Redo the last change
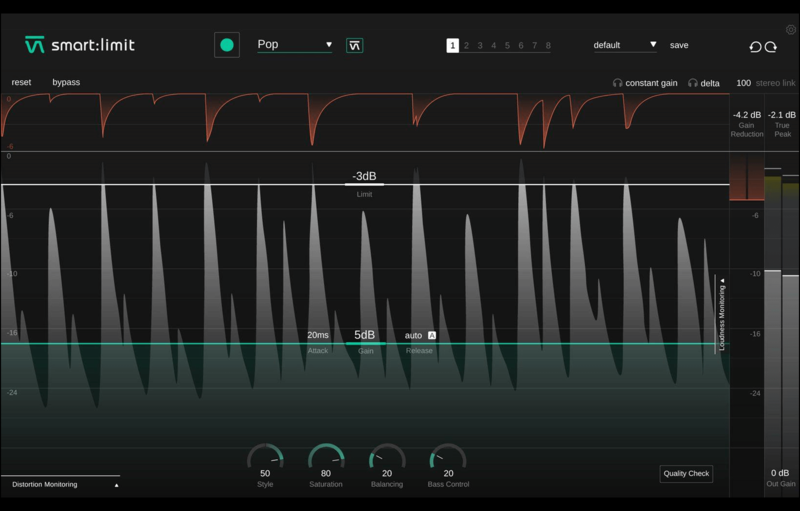The image size is (800, 511). (x=771, y=47)
